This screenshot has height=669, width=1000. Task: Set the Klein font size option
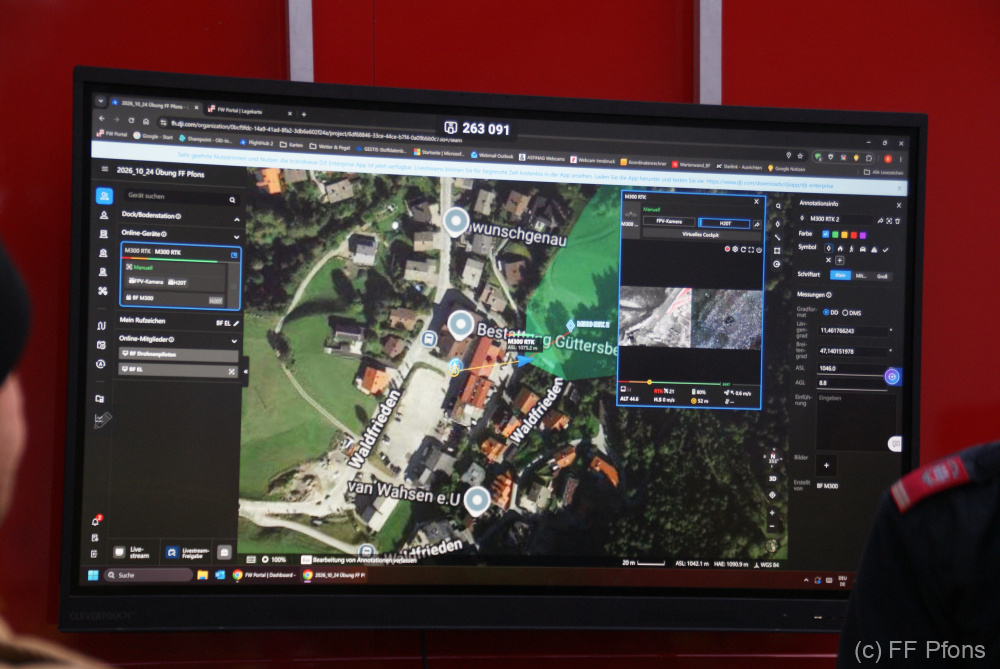click(x=840, y=275)
